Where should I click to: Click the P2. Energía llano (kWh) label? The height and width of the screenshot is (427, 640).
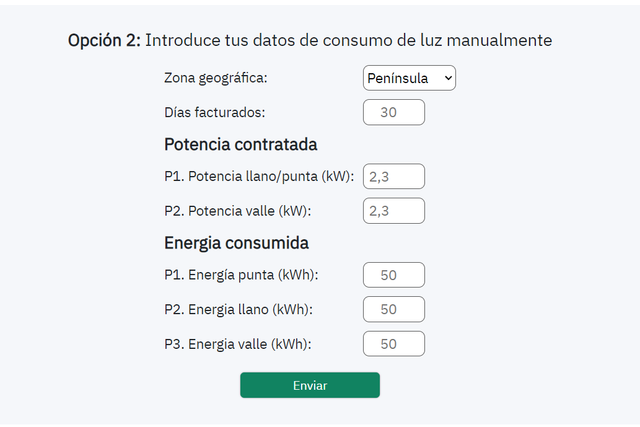pos(238,309)
